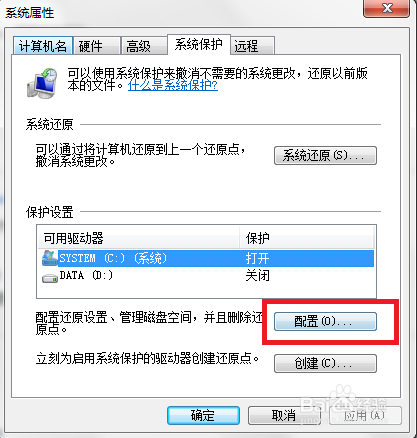Click the 创建(C)... button
The image size is (417, 438).
pos(325,363)
